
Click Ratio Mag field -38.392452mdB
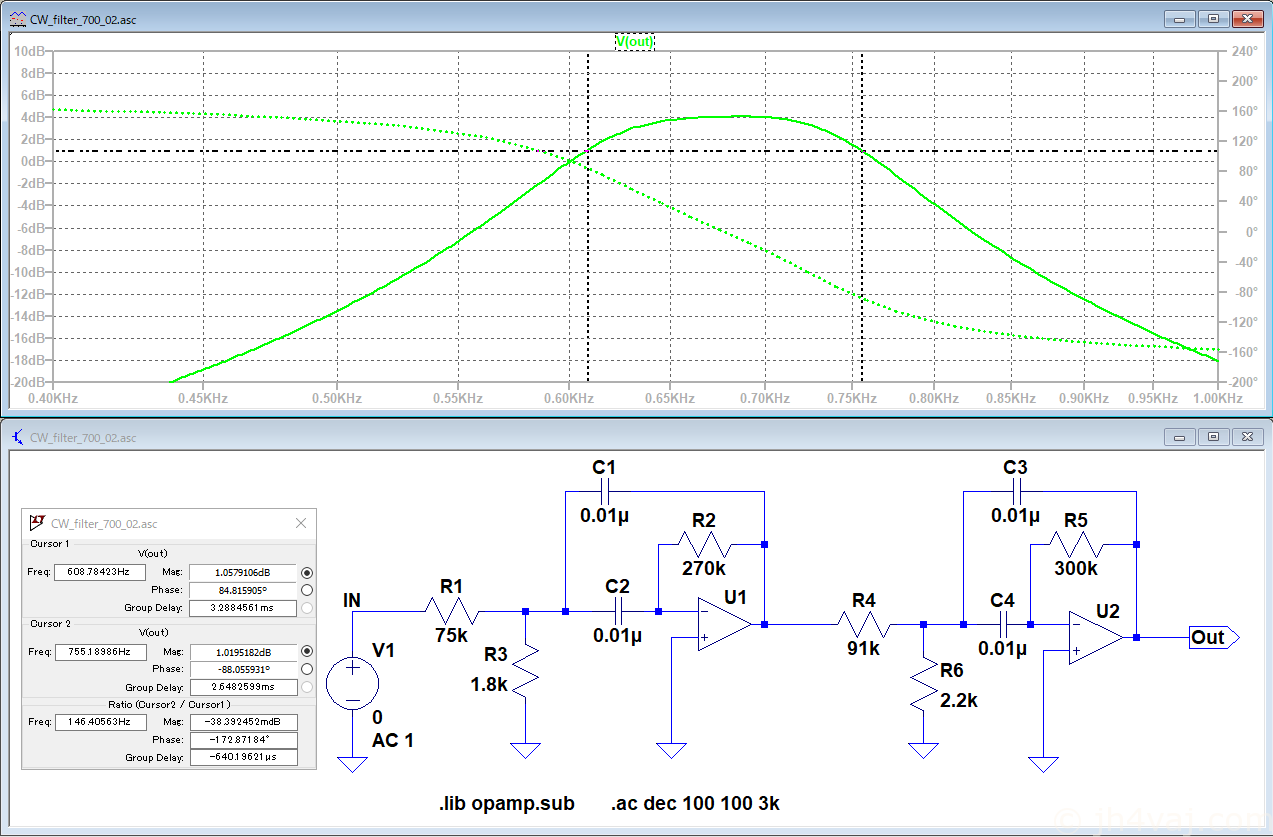click(243, 721)
